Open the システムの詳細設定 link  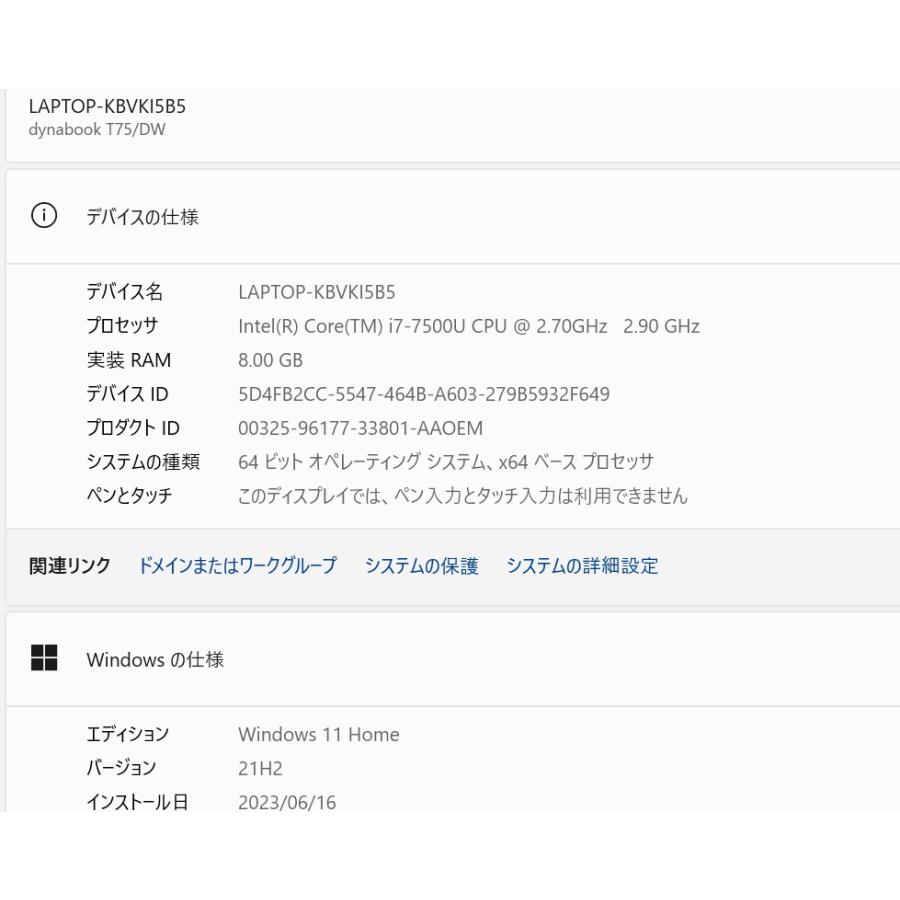coord(582,566)
